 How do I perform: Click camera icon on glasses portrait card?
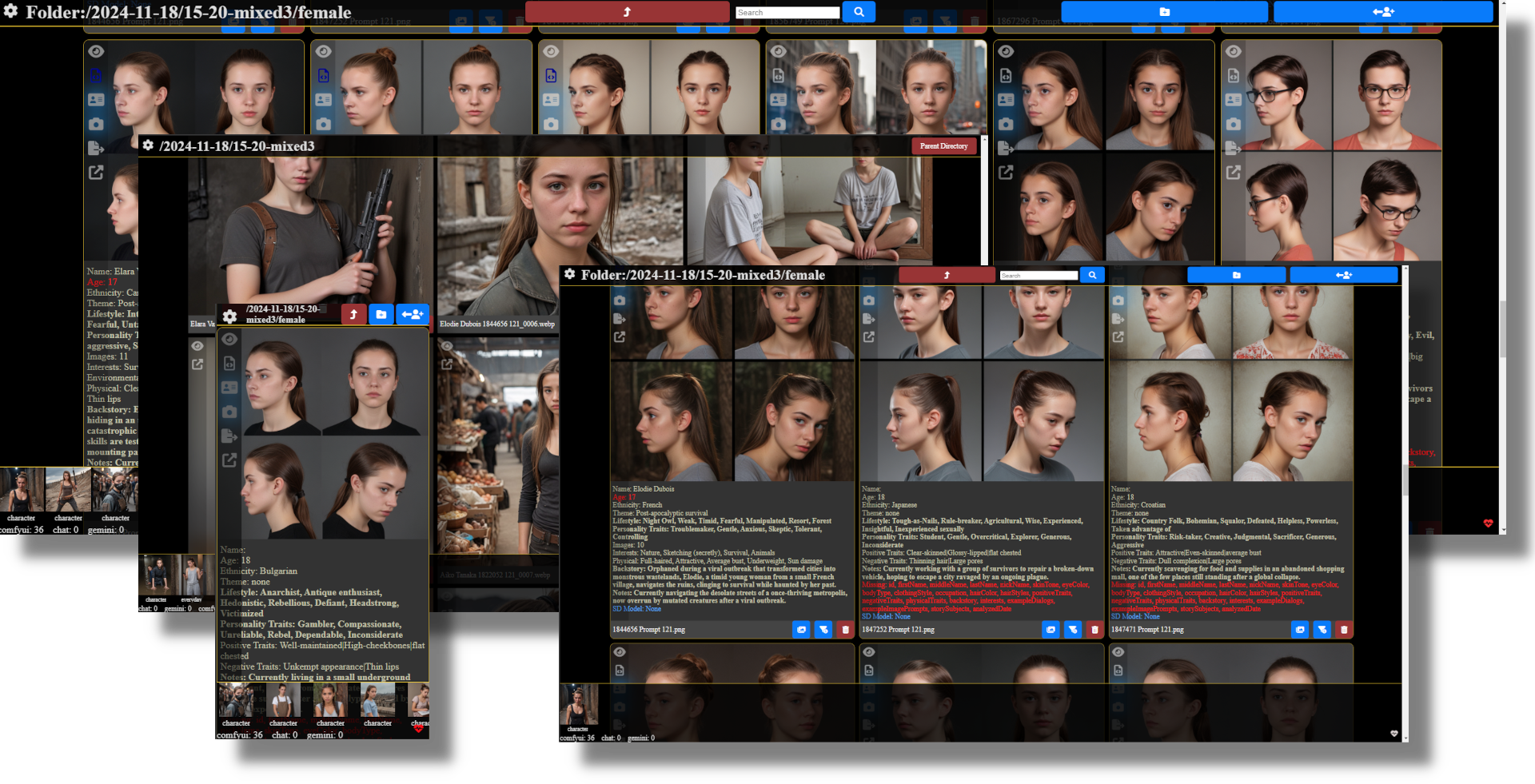tap(1234, 124)
